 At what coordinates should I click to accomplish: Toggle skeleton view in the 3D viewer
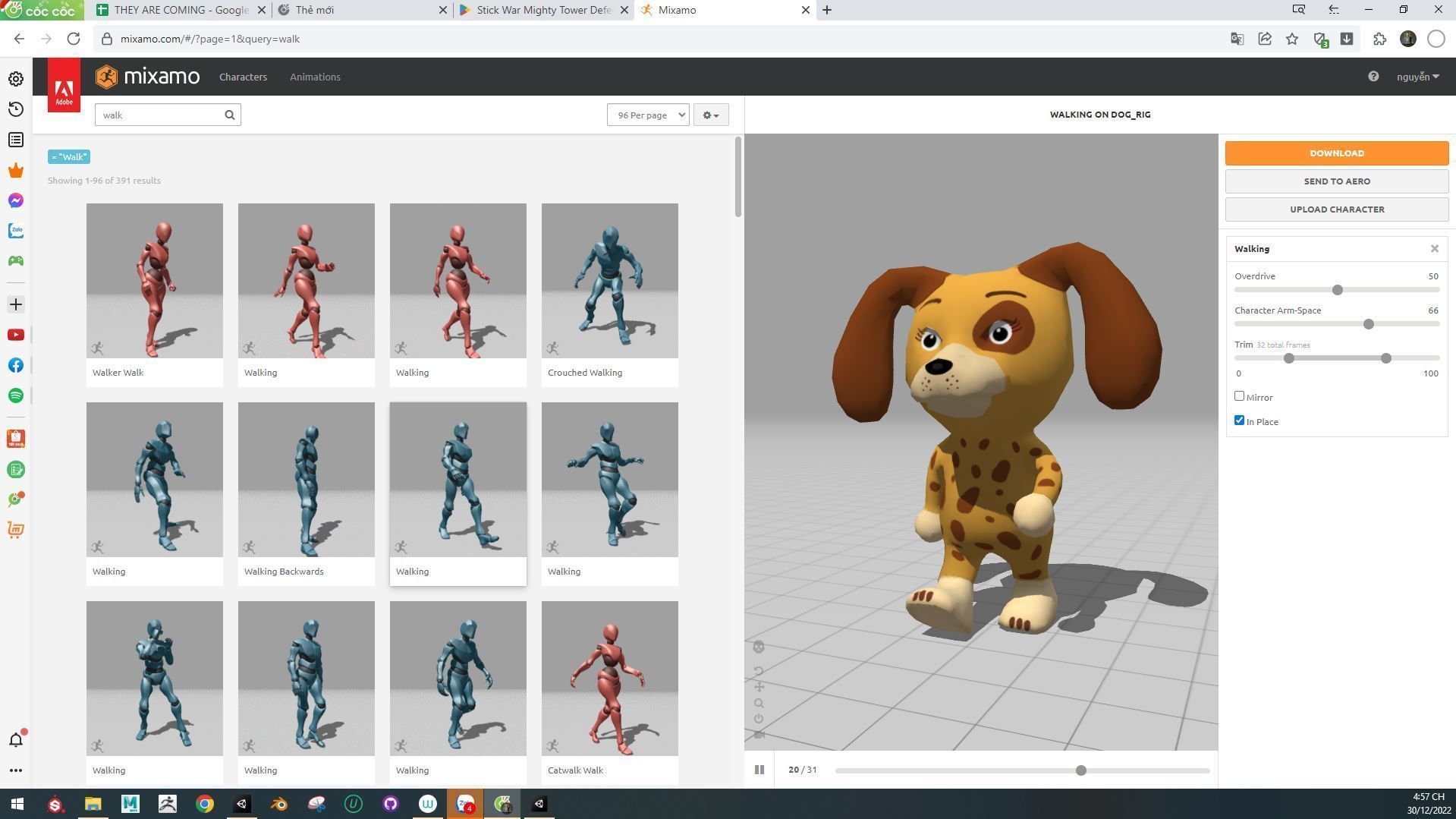759,647
